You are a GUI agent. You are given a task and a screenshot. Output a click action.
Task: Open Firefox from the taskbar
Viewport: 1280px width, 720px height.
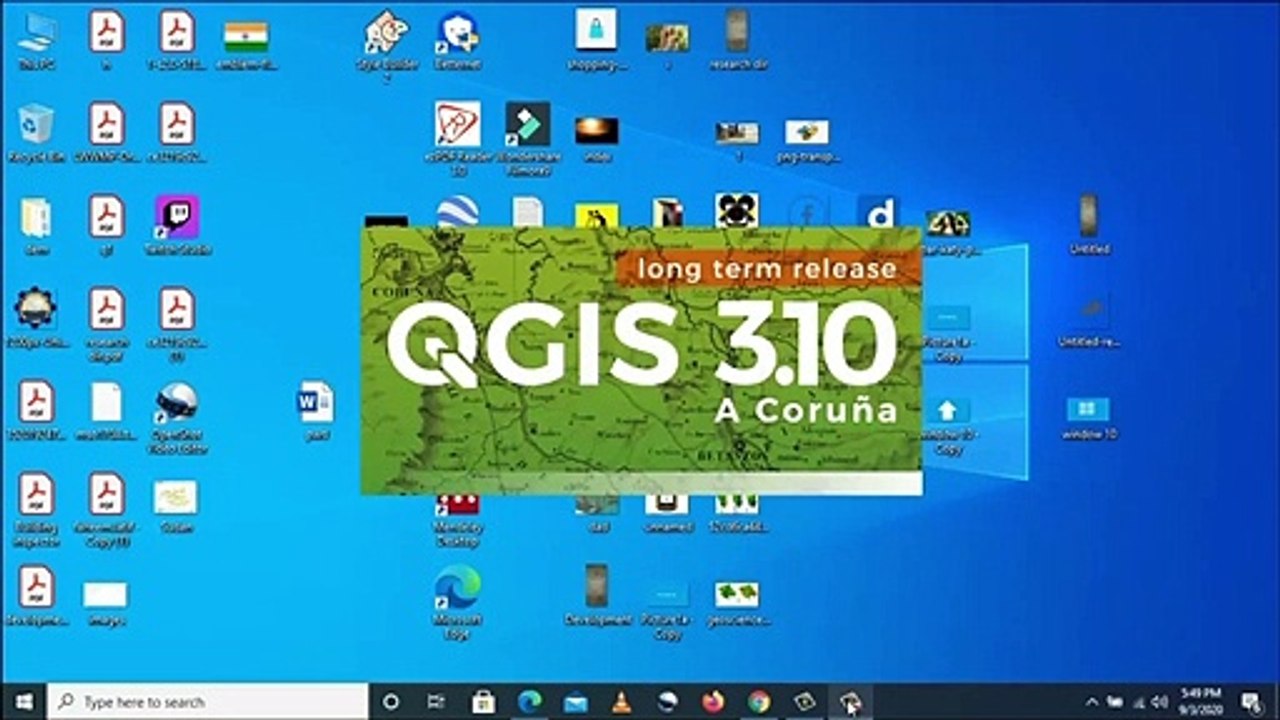pos(713,701)
